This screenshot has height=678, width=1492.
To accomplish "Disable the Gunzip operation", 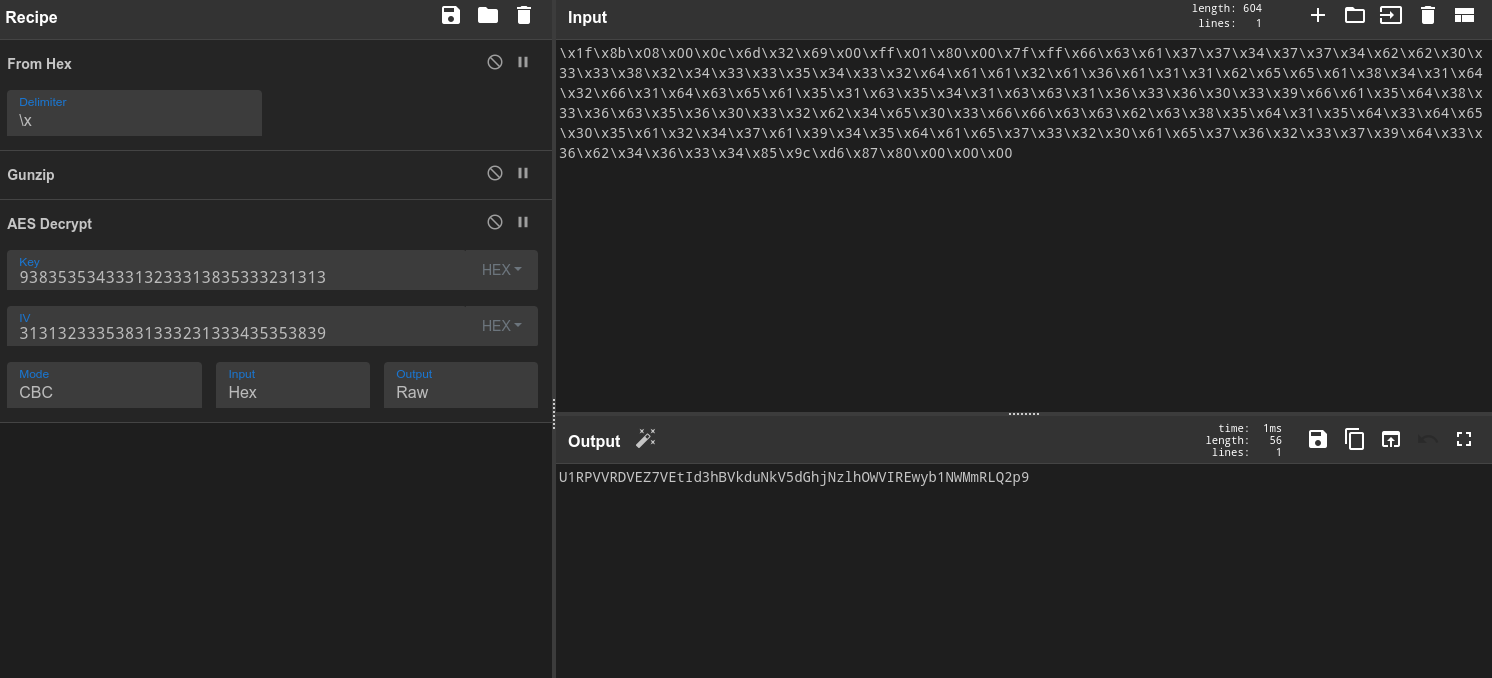I will click(x=495, y=173).
